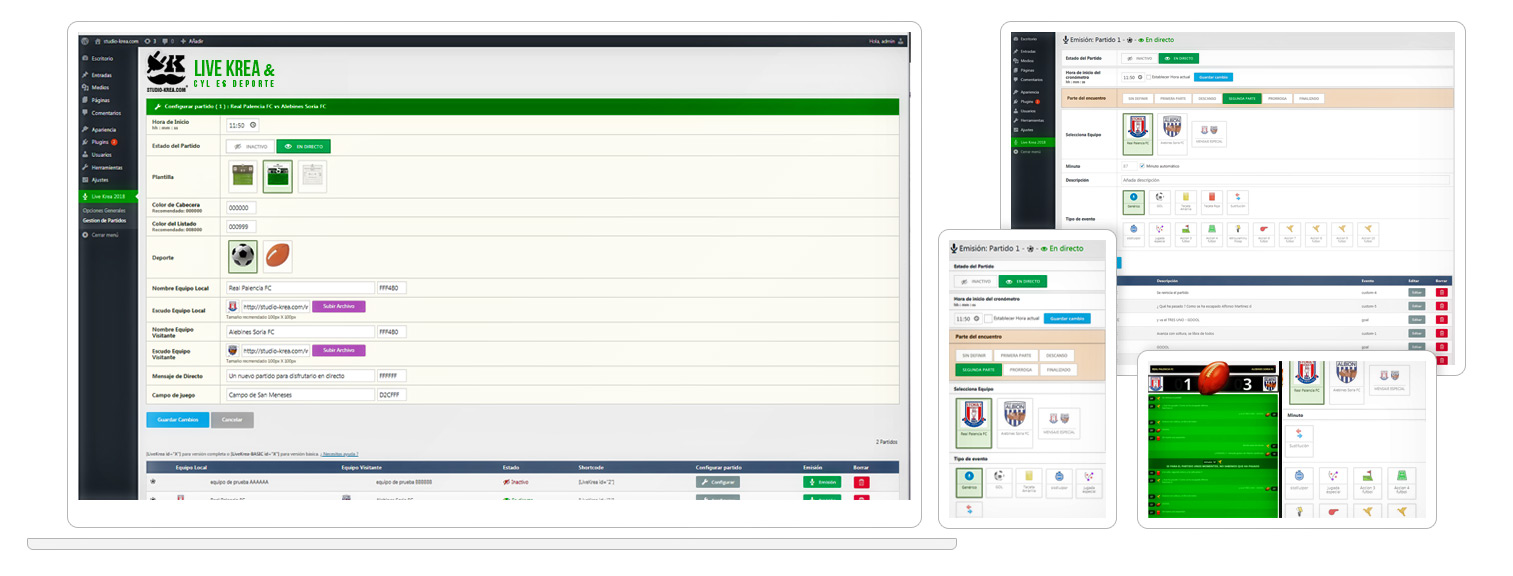Click the Guardar Cambios button

176,419
